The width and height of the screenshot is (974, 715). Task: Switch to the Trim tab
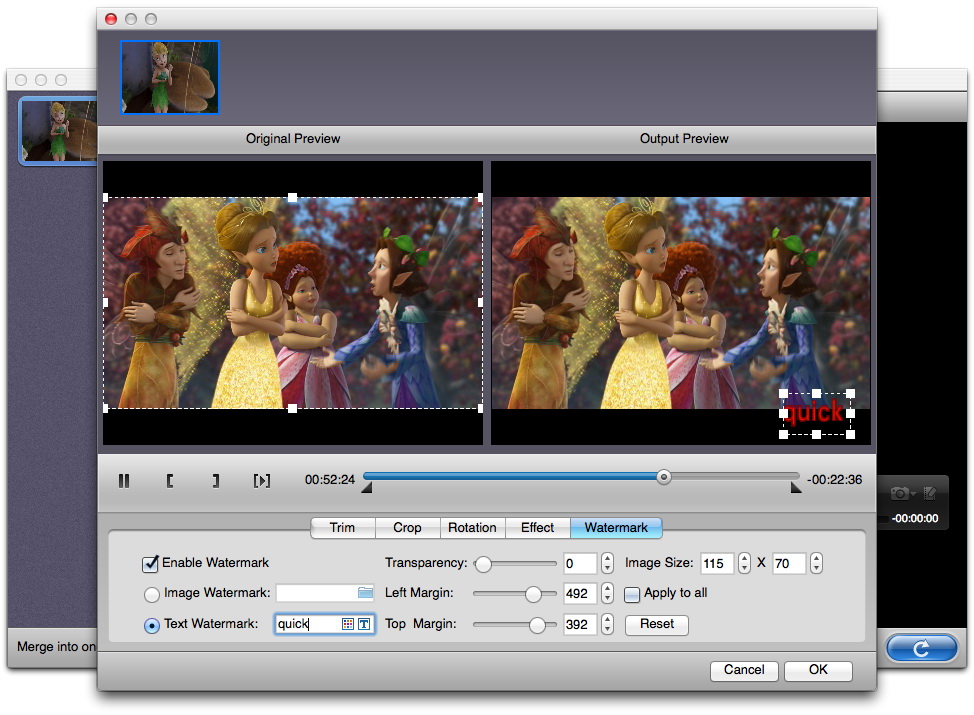click(342, 527)
